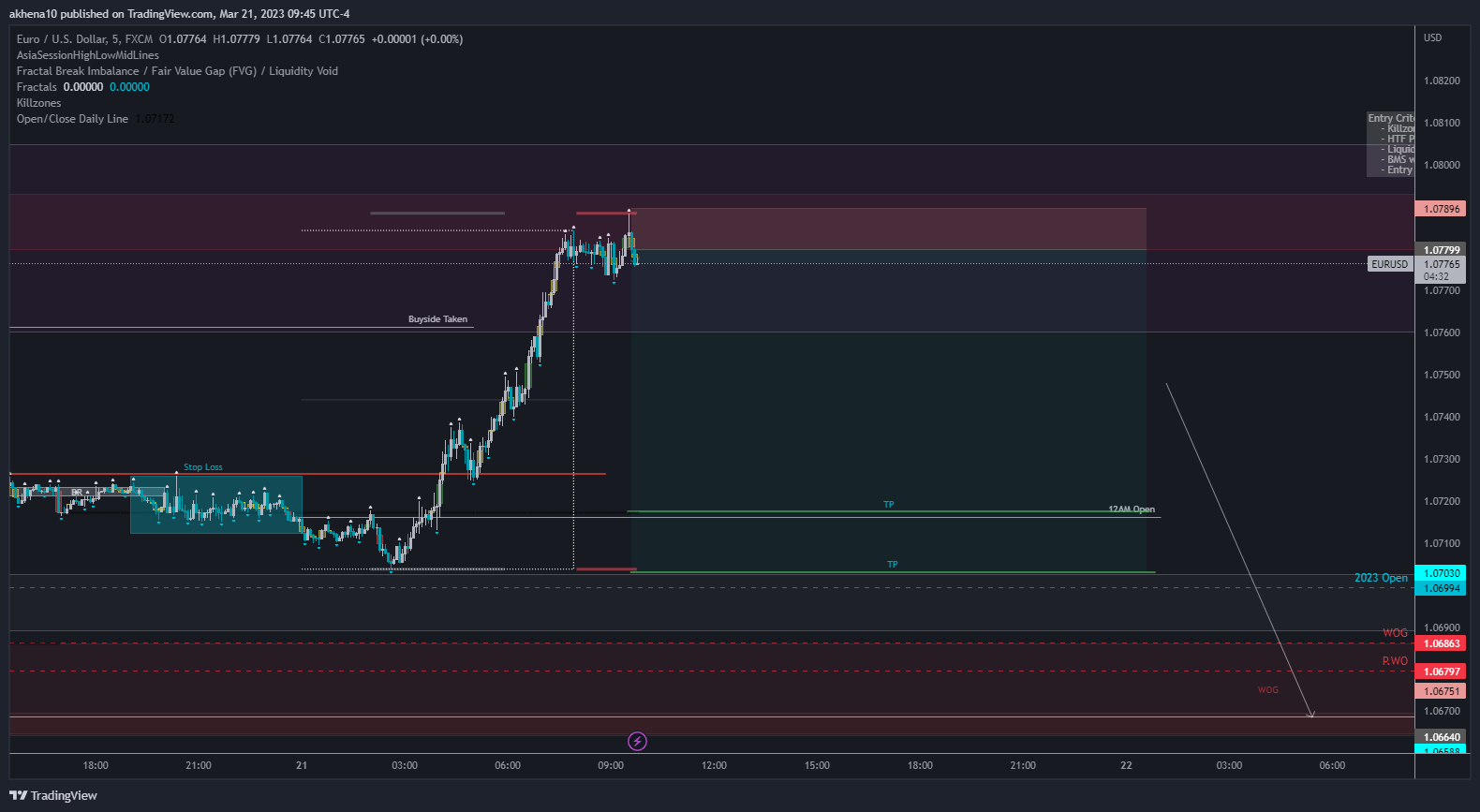This screenshot has width=1480, height=812.
Task: Click the USD currency label on the price scale
Action: (1433, 37)
